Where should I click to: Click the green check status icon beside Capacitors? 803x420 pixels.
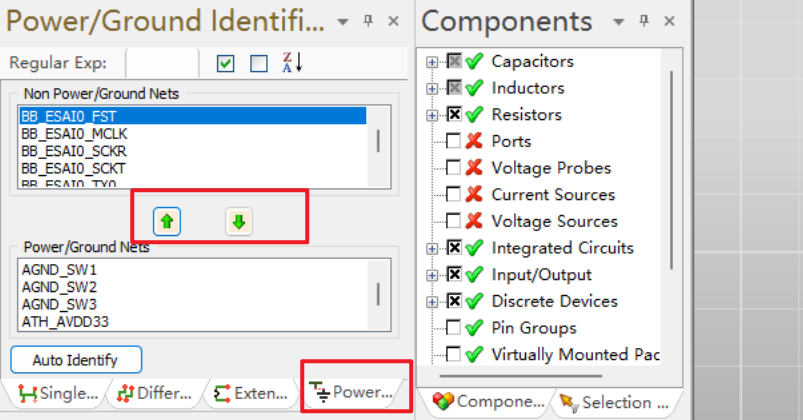[x=474, y=61]
